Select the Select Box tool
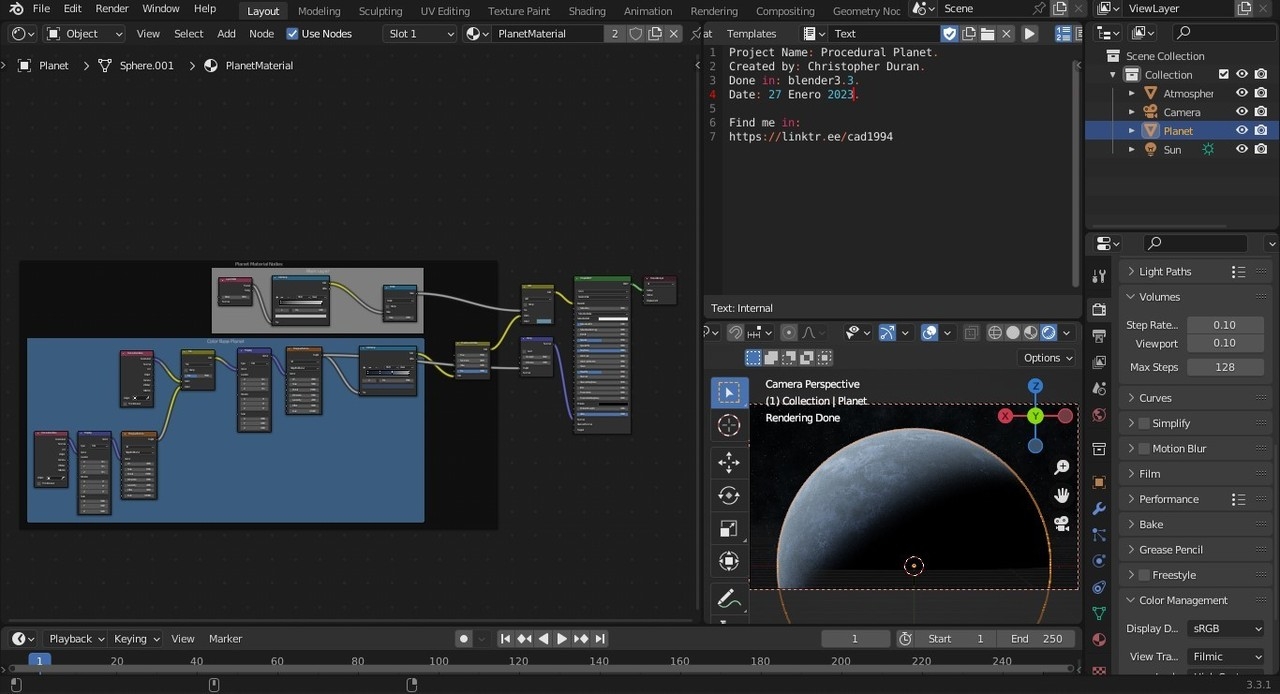The height and width of the screenshot is (694, 1280). click(729, 393)
